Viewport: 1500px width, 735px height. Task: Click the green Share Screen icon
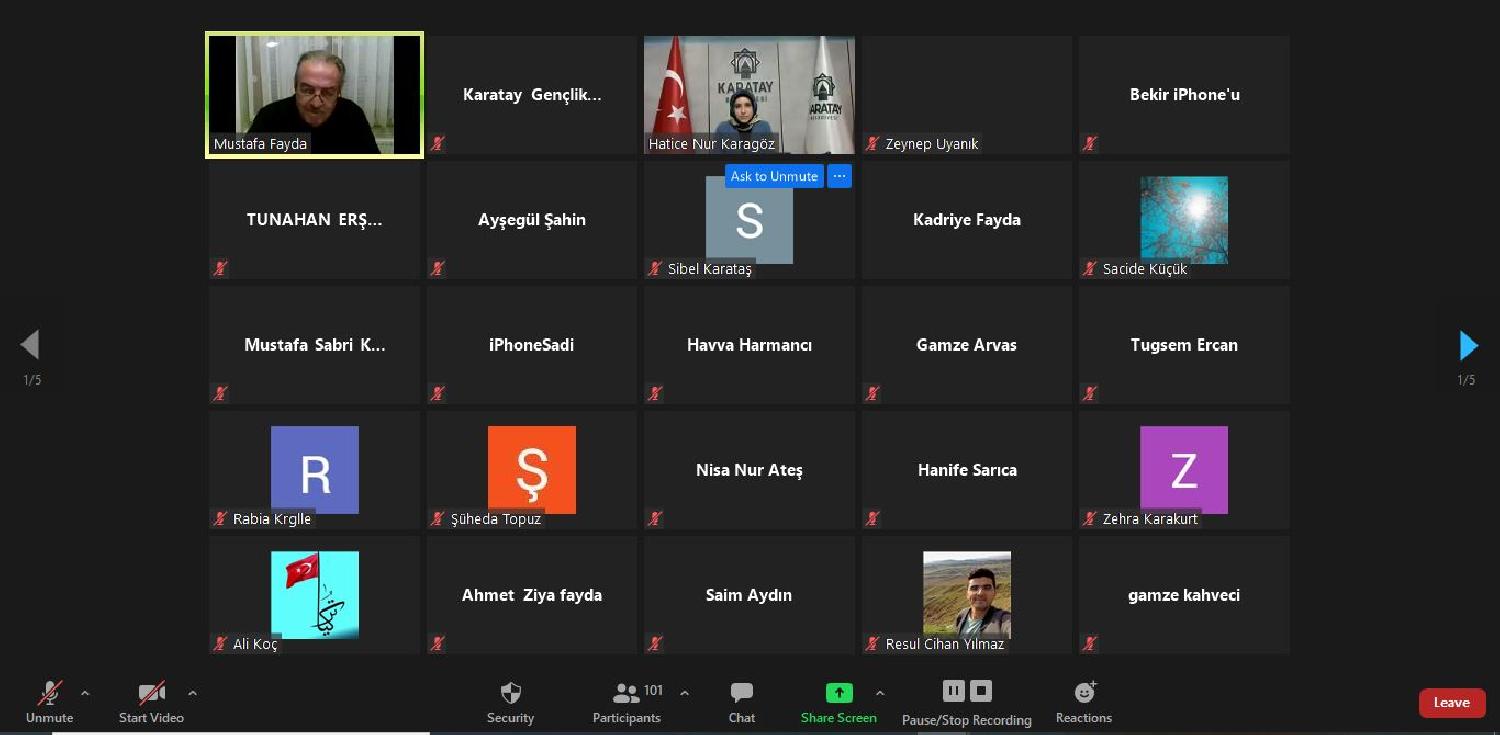tap(838, 693)
